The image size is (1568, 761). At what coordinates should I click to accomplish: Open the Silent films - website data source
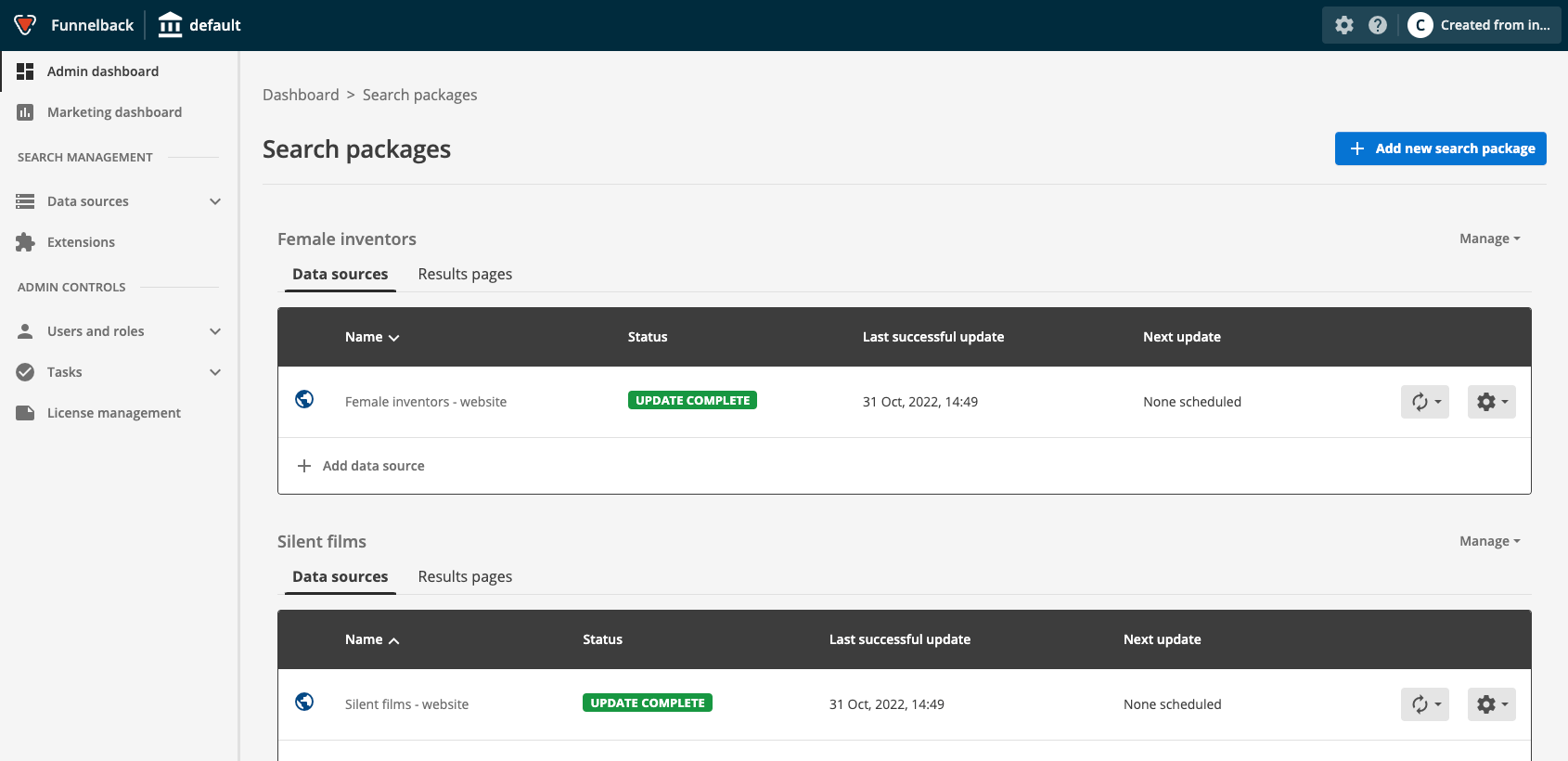coord(406,704)
